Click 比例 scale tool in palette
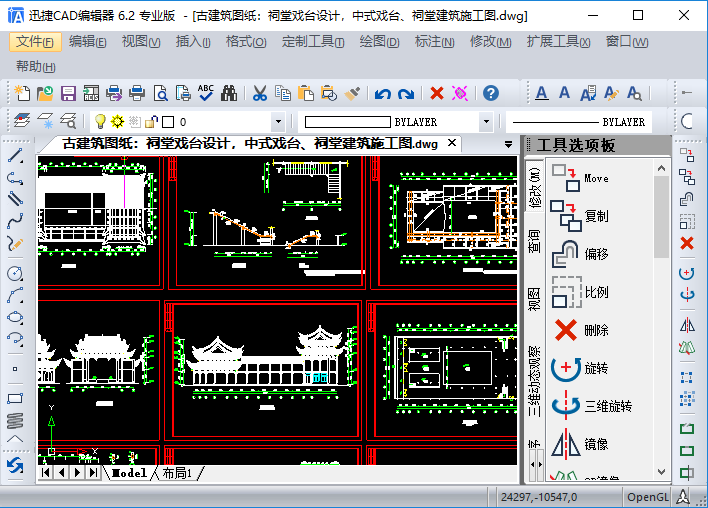 coord(580,292)
